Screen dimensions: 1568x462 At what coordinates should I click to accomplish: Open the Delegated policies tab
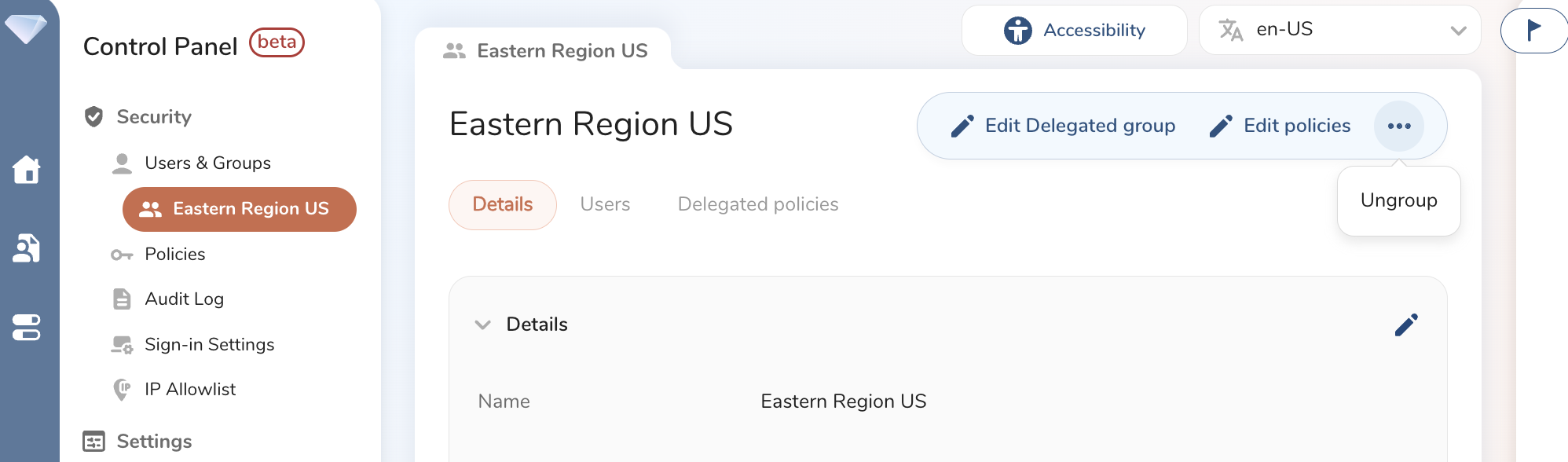click(758, 204)
